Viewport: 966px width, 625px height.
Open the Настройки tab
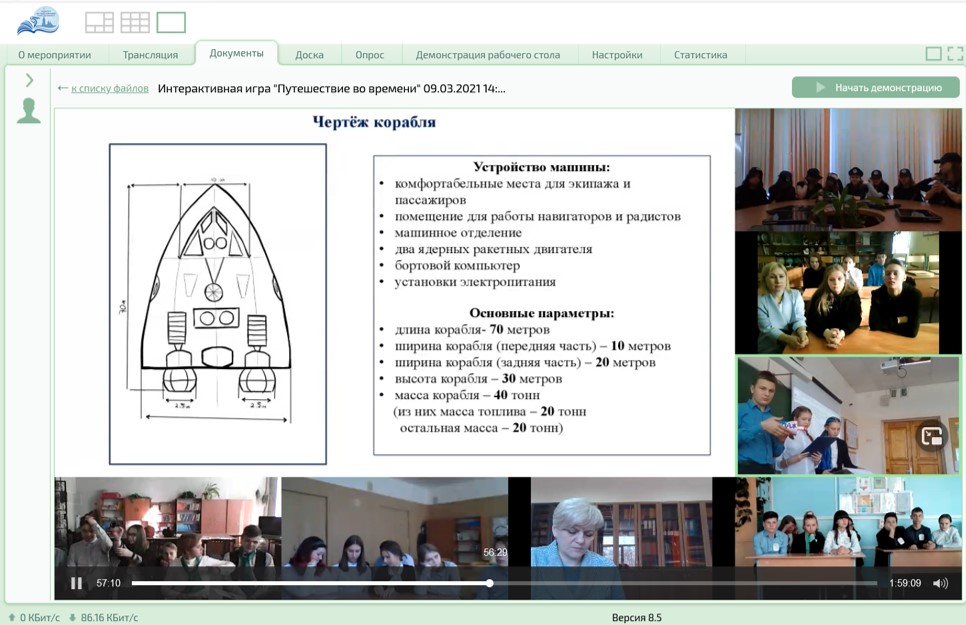tap(616, 55)
